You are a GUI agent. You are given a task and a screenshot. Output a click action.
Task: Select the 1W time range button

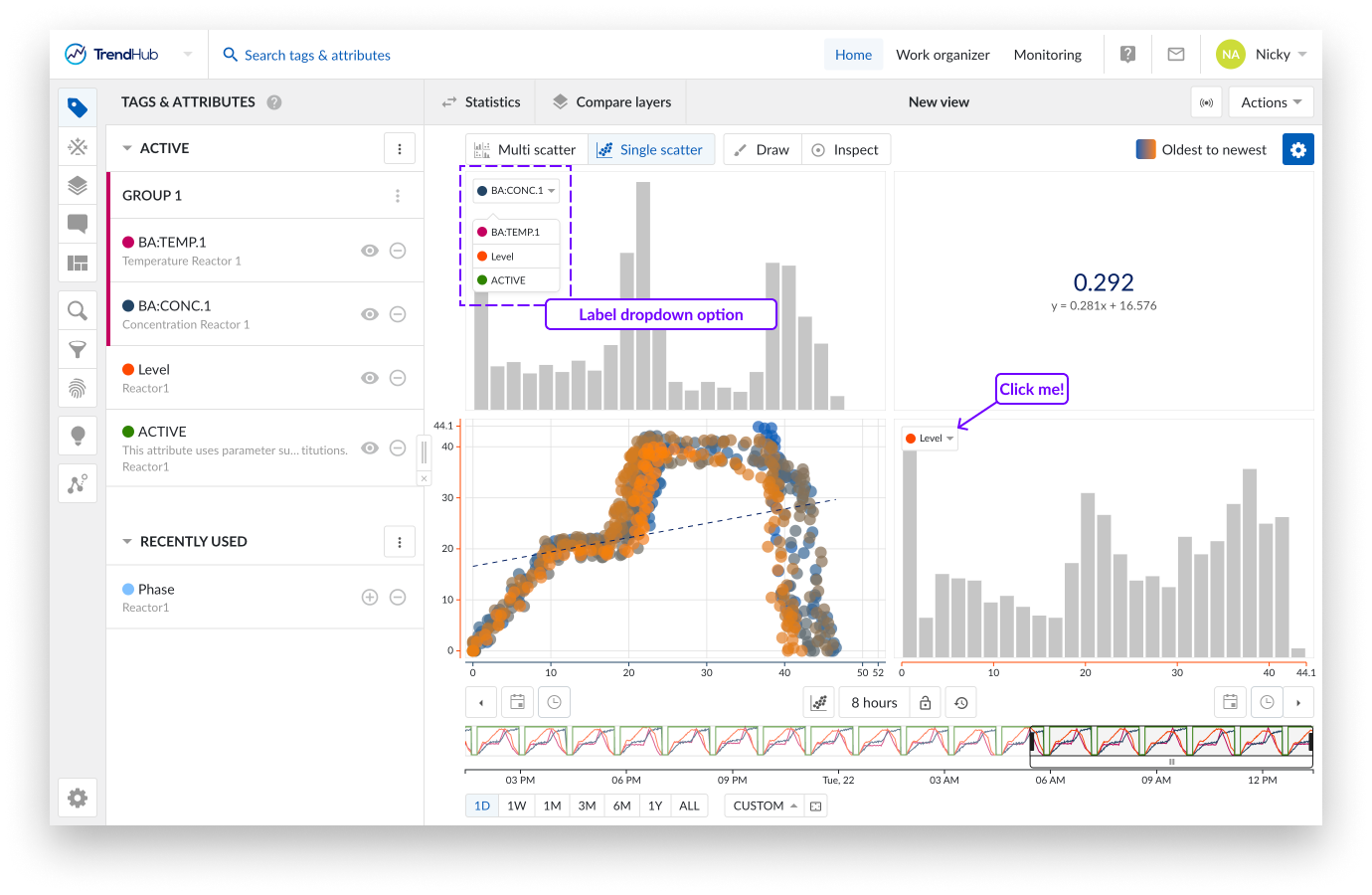coord(516,805)
